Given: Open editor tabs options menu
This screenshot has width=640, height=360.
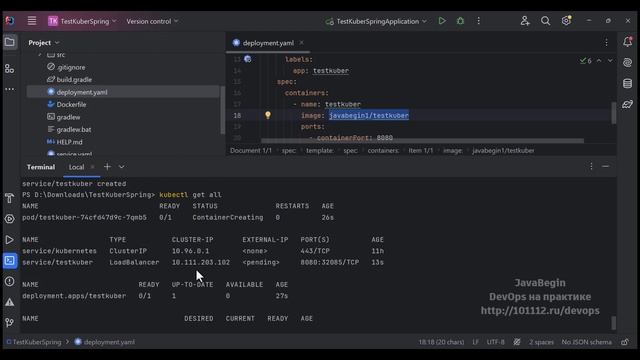Looking at the screenshot, I should pos(606,42).
